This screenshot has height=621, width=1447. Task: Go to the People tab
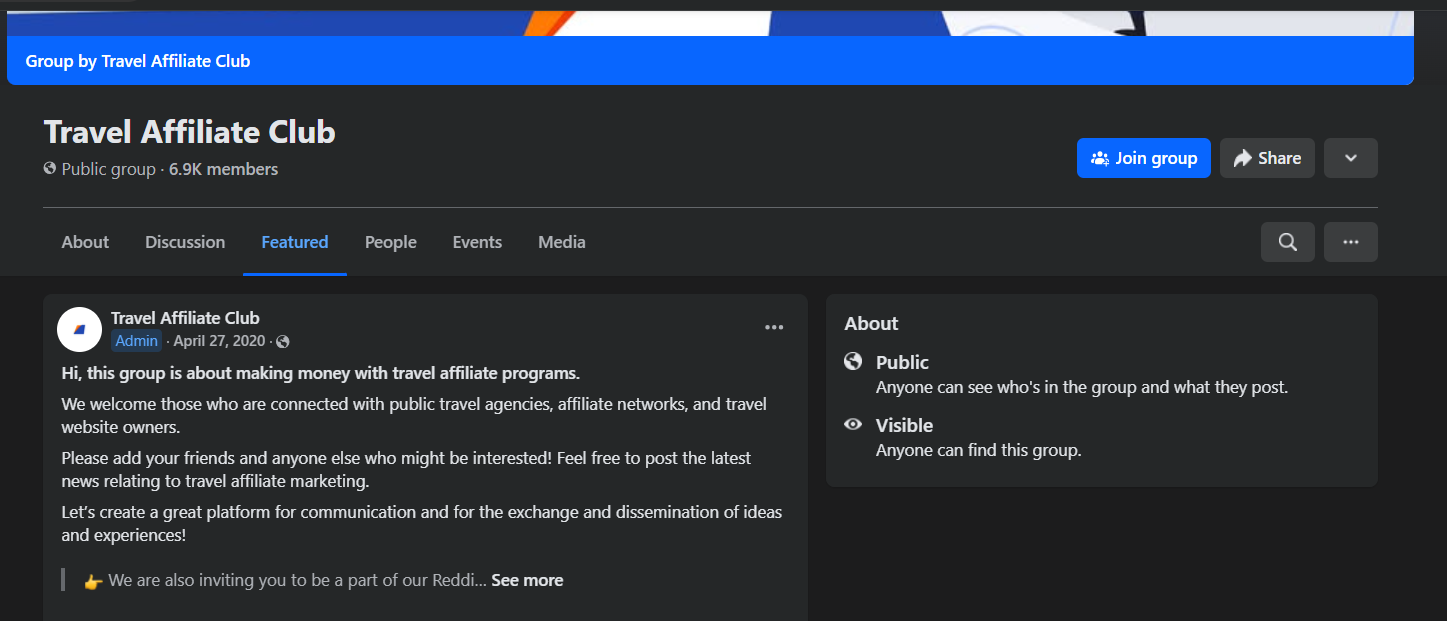390,242
